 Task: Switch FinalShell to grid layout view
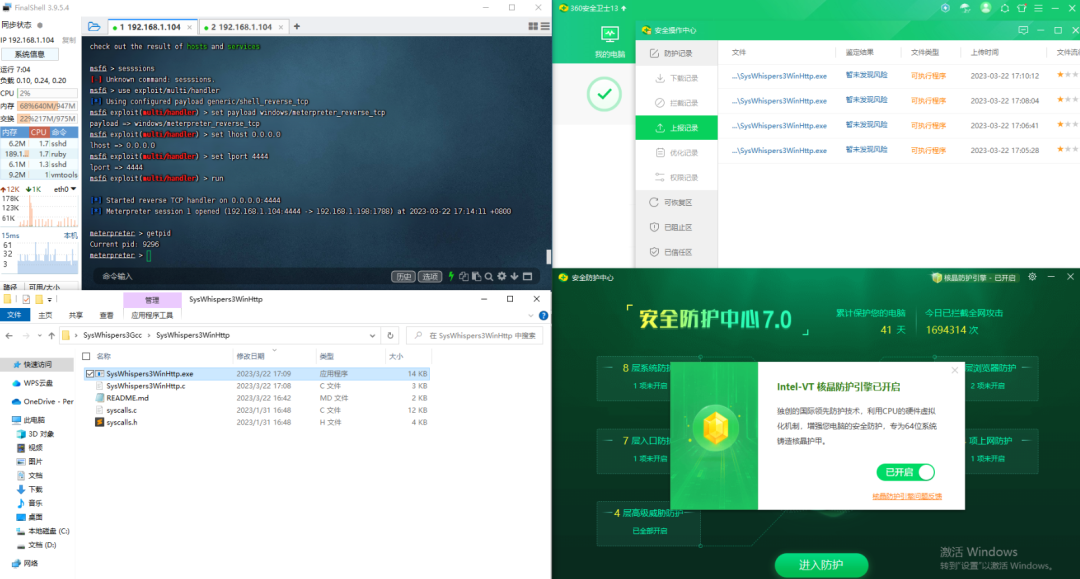[533, 26]
